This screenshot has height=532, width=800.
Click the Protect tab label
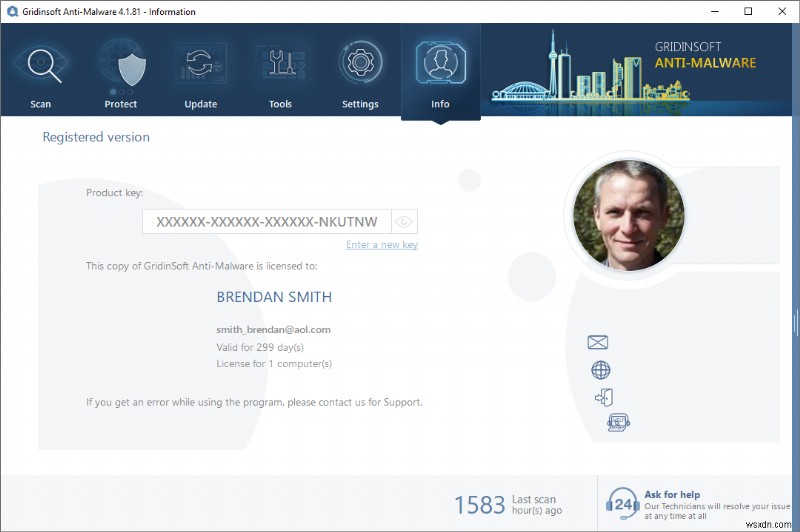(121, 104)
